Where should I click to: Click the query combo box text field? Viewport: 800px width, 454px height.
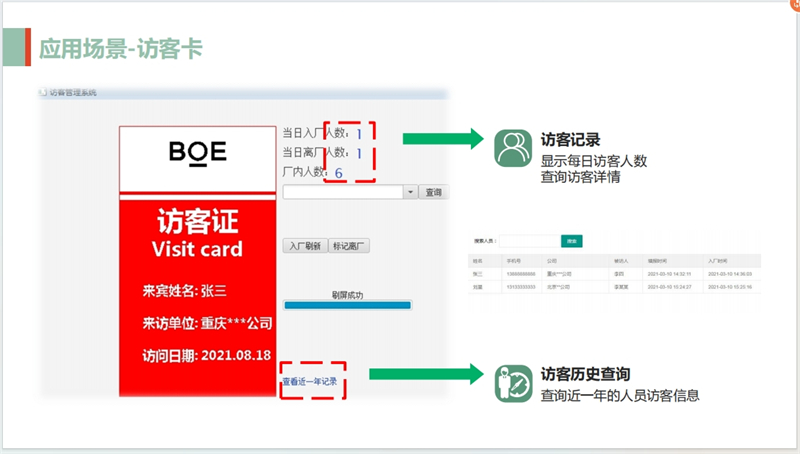pyautogui.click(x=343, y=192)
